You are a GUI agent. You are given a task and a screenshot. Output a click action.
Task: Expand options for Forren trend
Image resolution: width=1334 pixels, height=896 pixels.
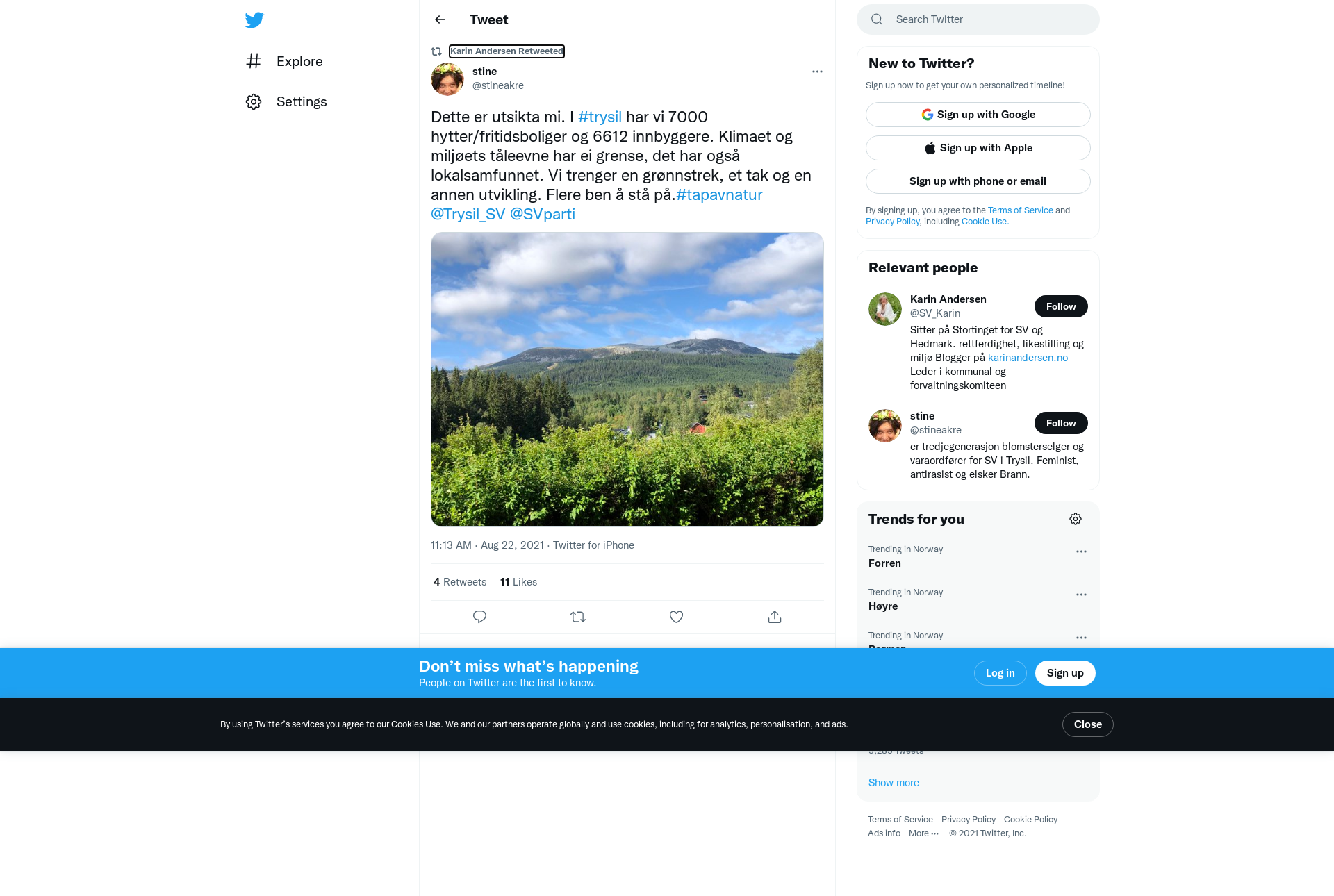coord(1081,551)
